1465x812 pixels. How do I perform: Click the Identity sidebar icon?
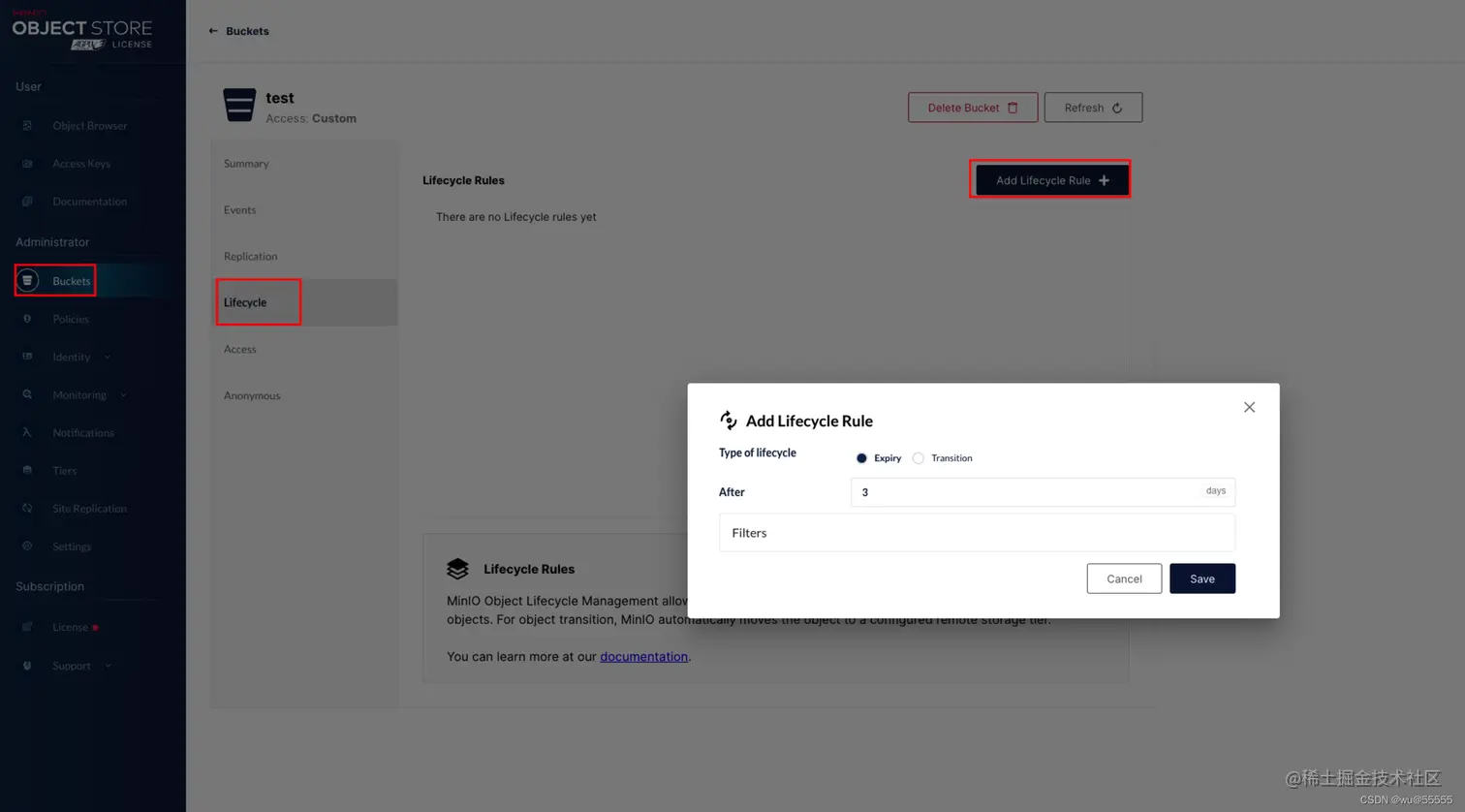click(27, 357)
